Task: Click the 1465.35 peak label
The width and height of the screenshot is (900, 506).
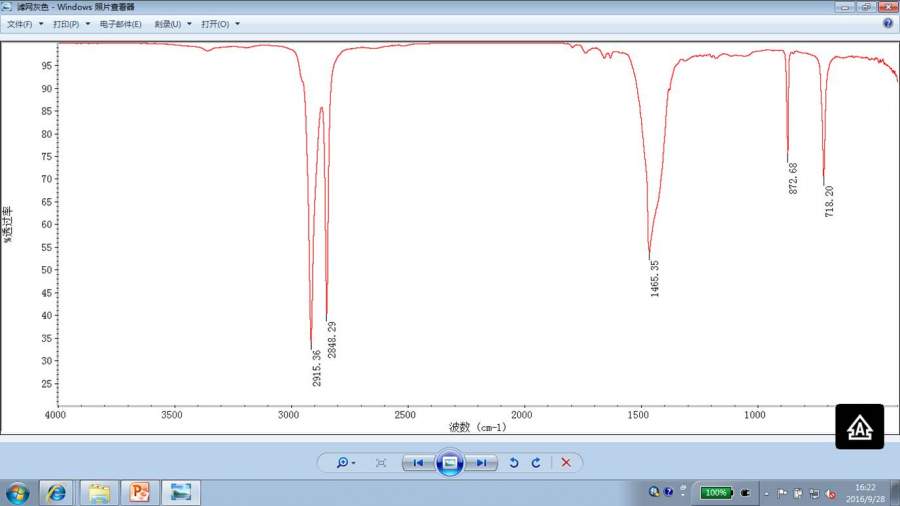Action: point(655,279)
